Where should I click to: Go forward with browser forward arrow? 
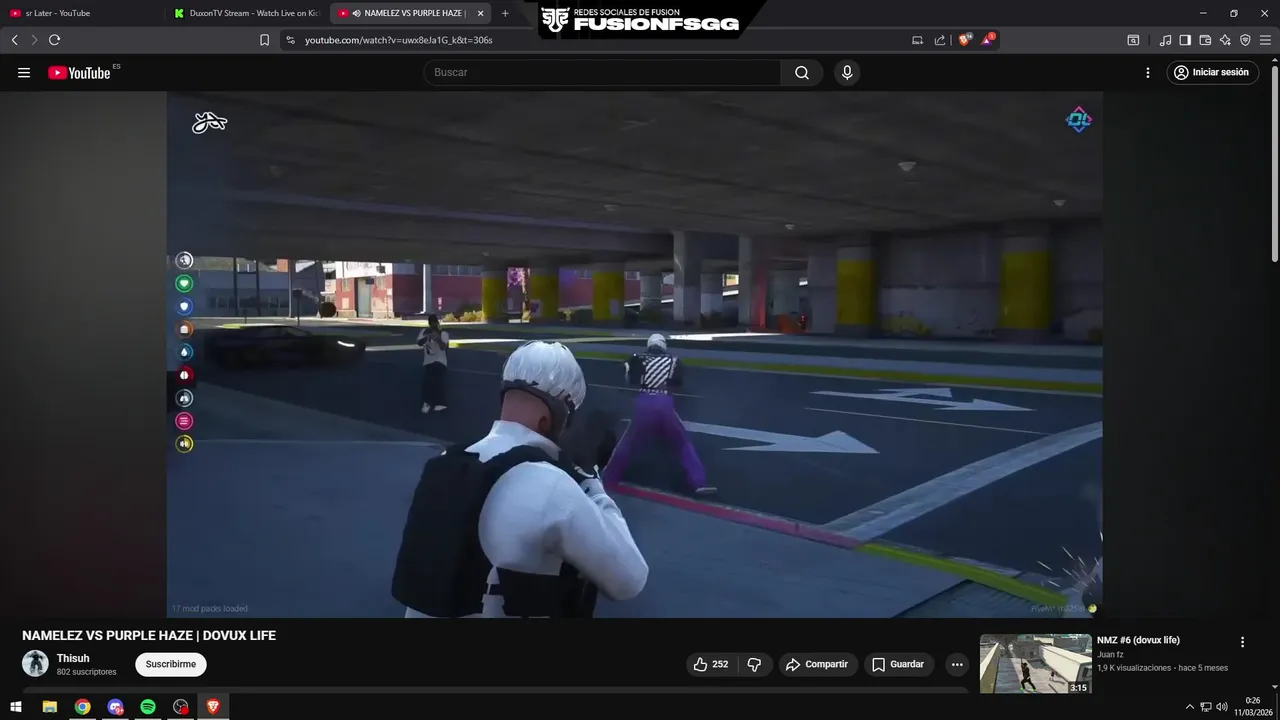pos(34,40)
